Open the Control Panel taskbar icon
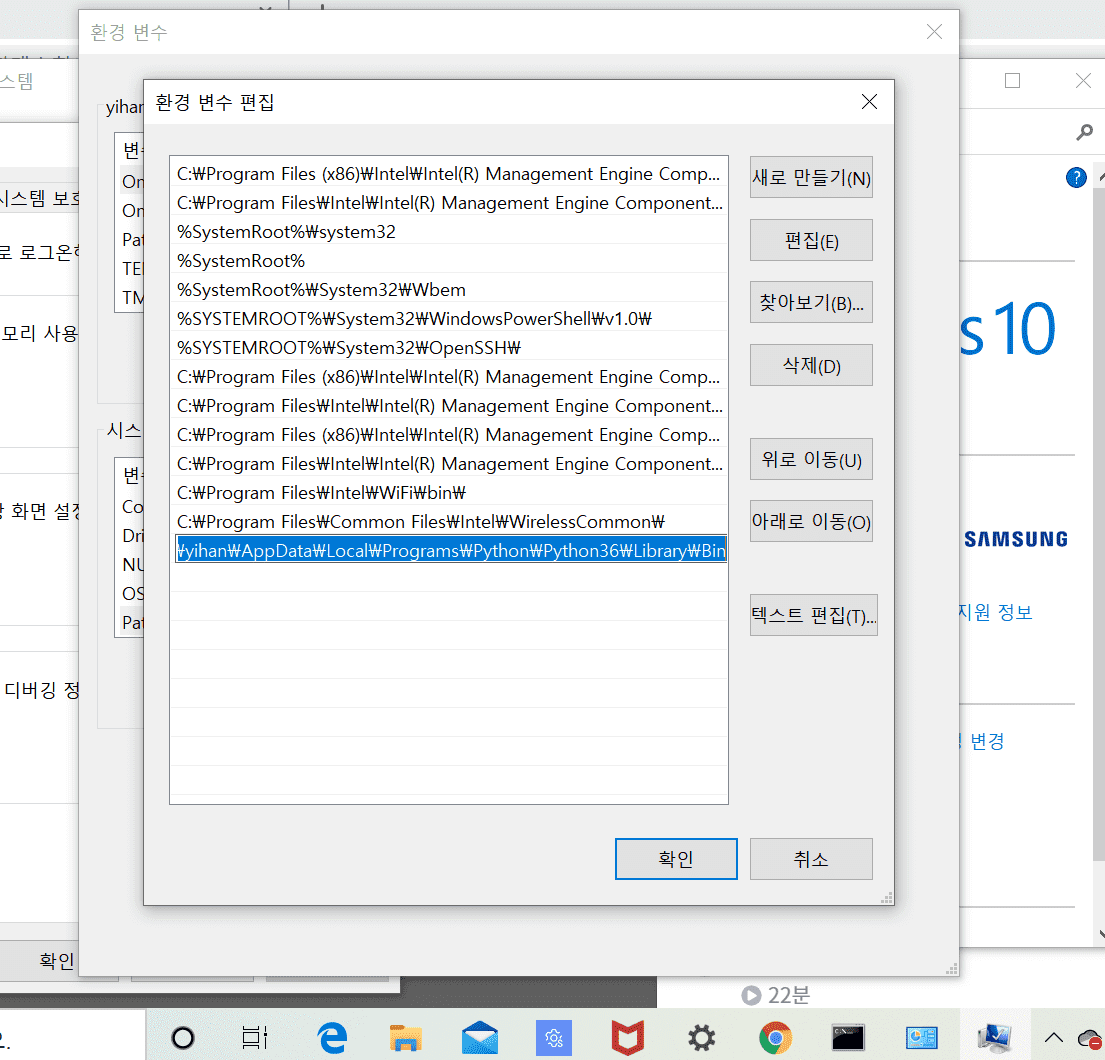Screen dimensions: 1105x1060 922,1037
